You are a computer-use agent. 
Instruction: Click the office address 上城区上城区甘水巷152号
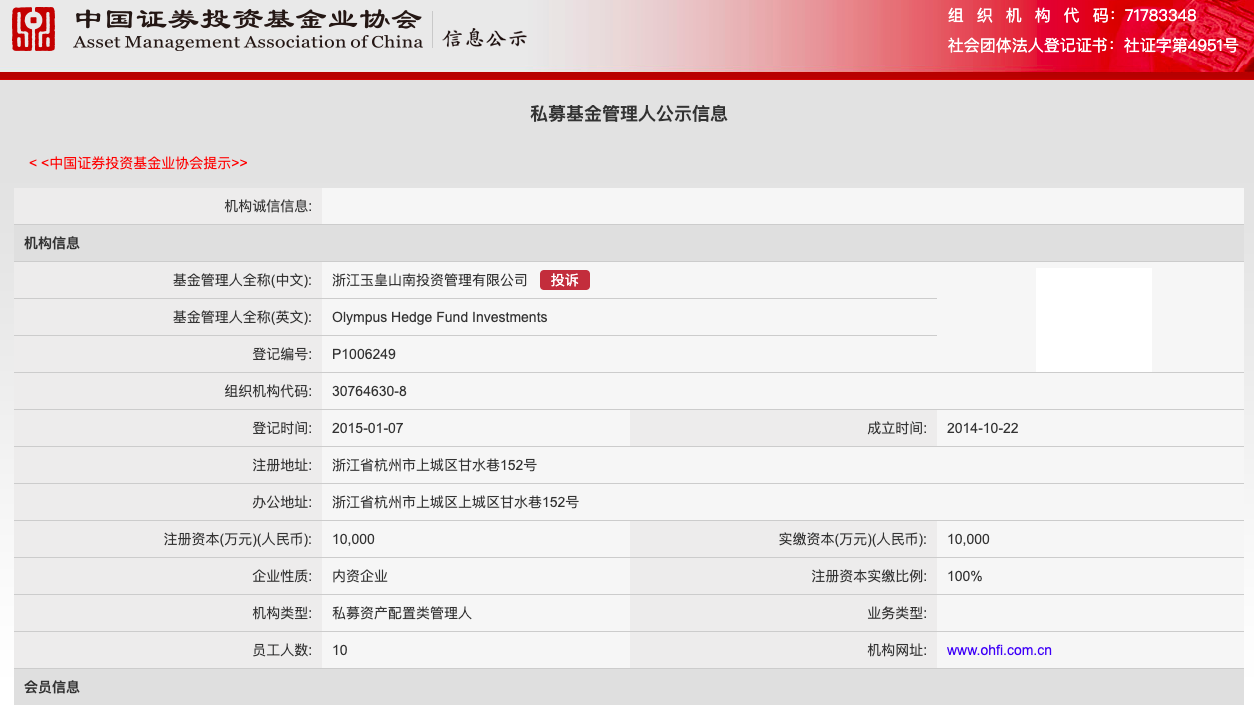coord(455,502)
